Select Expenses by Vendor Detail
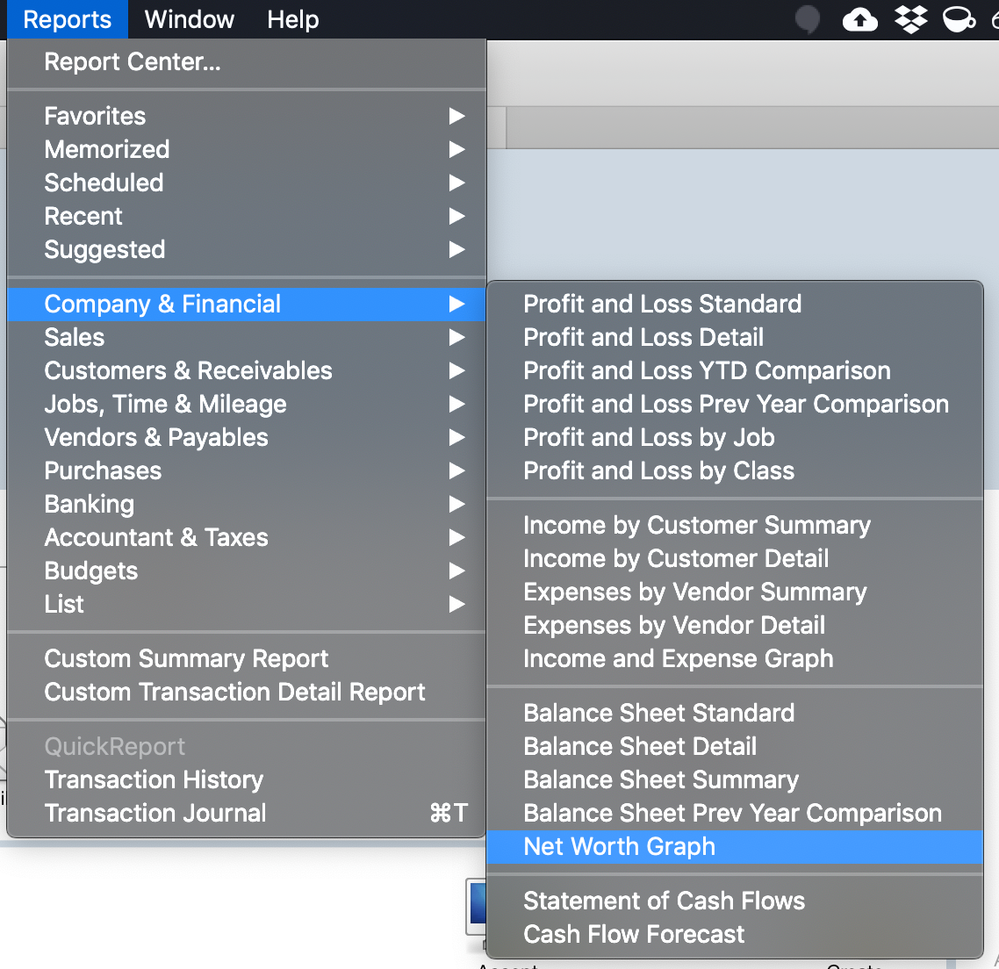 [735, 625]
